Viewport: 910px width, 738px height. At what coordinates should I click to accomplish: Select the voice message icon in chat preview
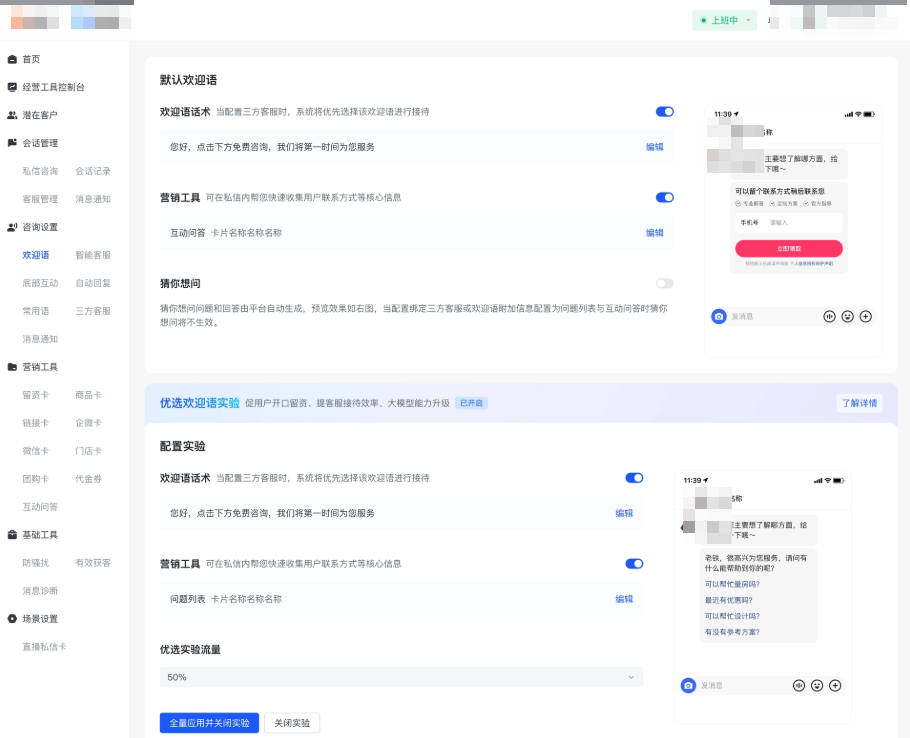[830, 316]
